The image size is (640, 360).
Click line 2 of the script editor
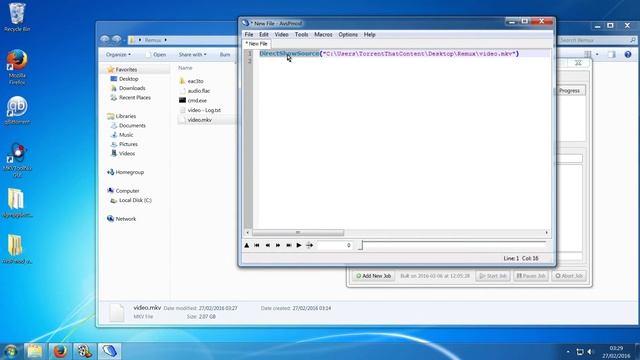[402, 61]
